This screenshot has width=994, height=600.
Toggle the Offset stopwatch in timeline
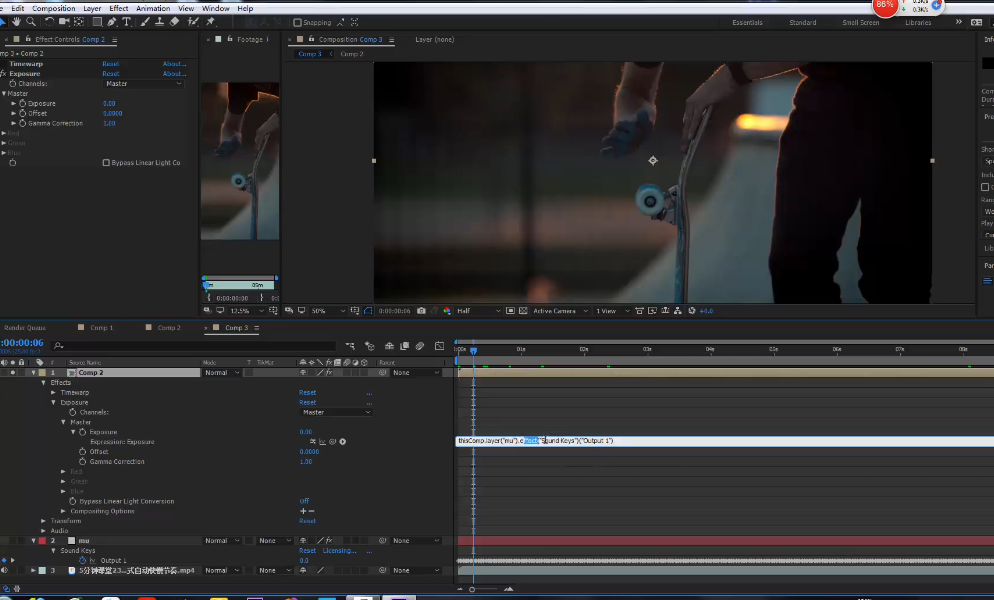(82, 452)
